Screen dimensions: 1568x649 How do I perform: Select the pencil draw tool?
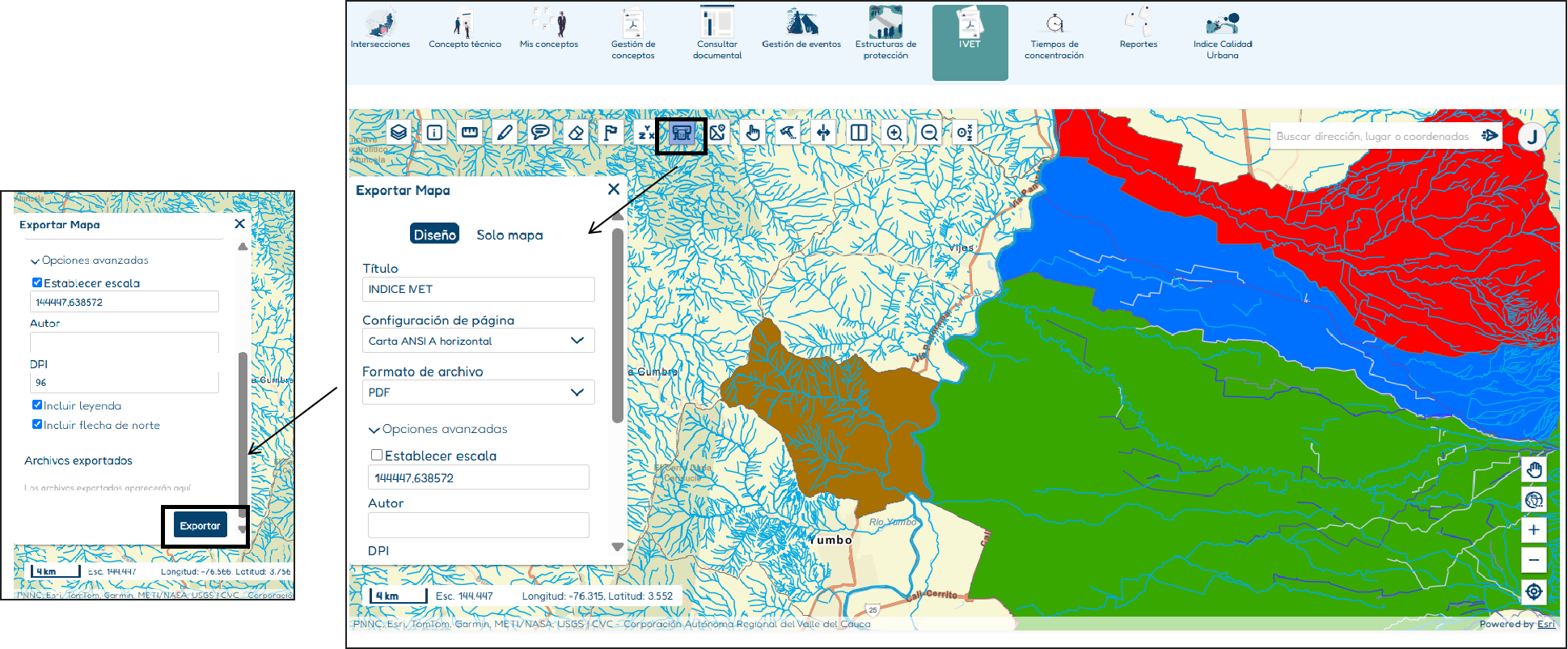point(505,132)
